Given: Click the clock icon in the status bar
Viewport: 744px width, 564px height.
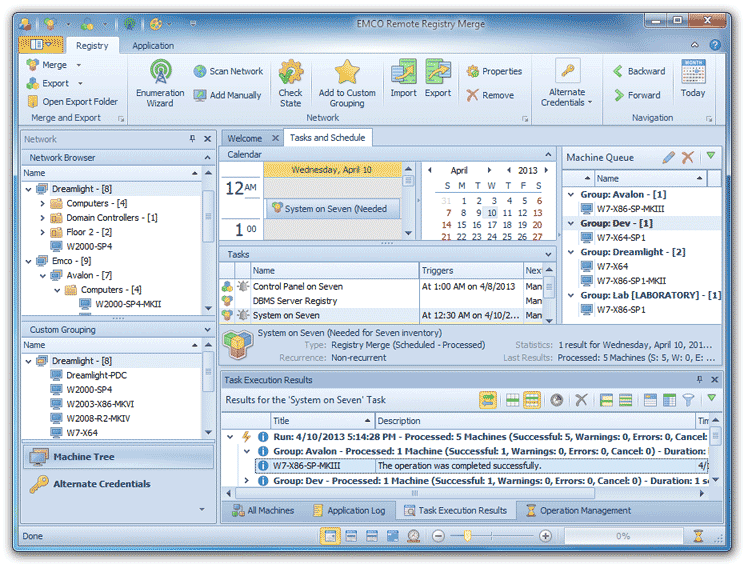Looking at the screenshot, I should tap(414, 536).
